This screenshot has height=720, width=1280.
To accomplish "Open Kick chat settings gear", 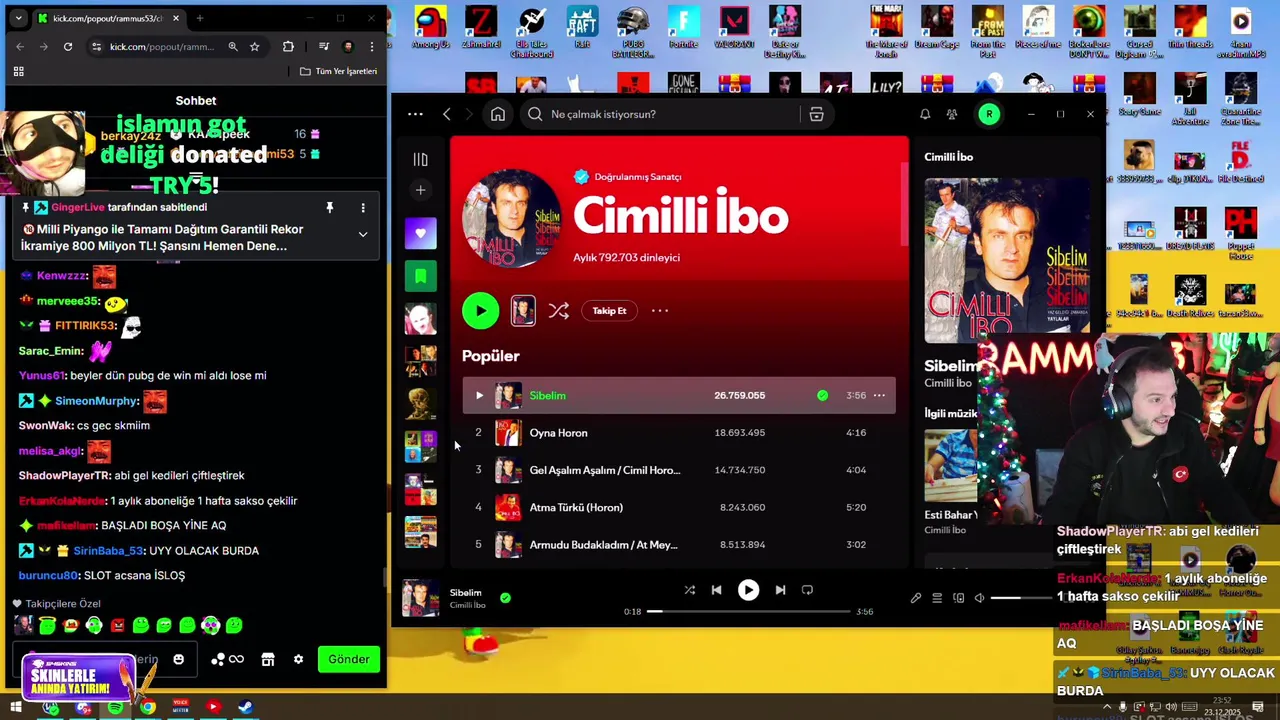I will point(298,659).
